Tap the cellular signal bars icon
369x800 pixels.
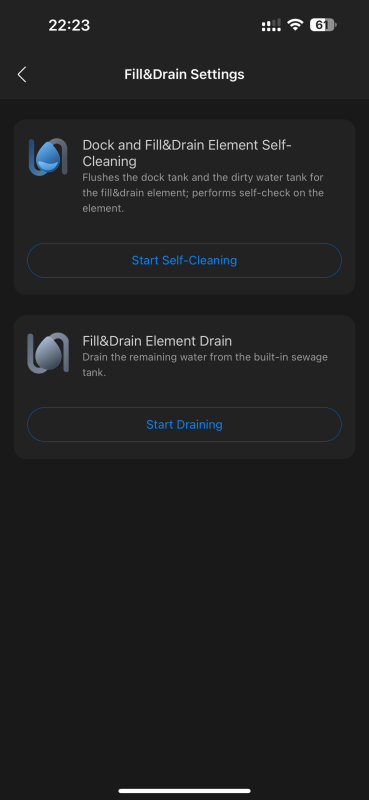coord(271,25)
